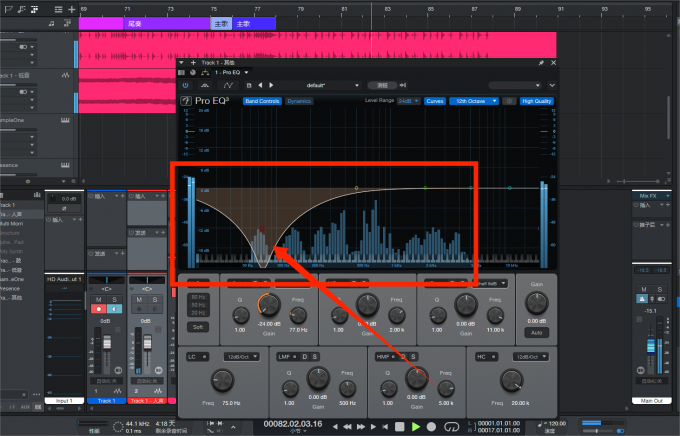Viewport: 680px width, 436px height.
Task: Click the AUX button in the mixer console
Action: point(25,407)
